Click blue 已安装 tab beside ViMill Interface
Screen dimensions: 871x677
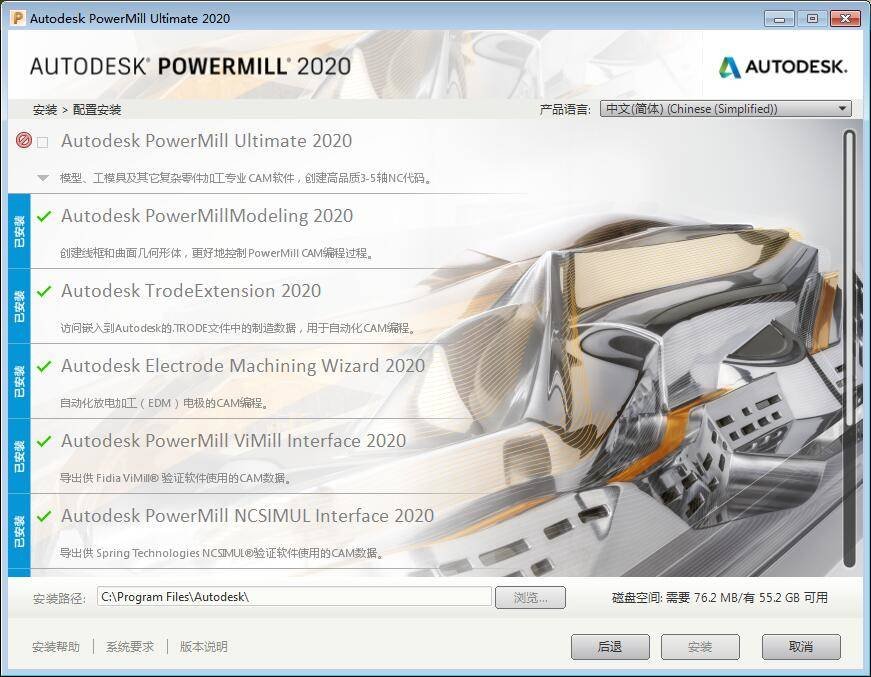[19, 457]
